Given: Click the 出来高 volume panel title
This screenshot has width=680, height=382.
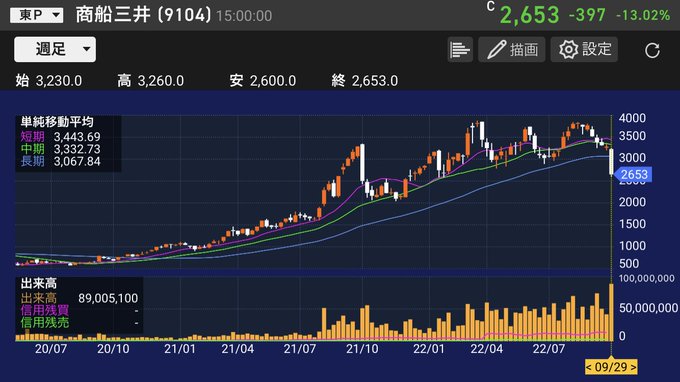Looking at the screenshot, I should 39,284.
